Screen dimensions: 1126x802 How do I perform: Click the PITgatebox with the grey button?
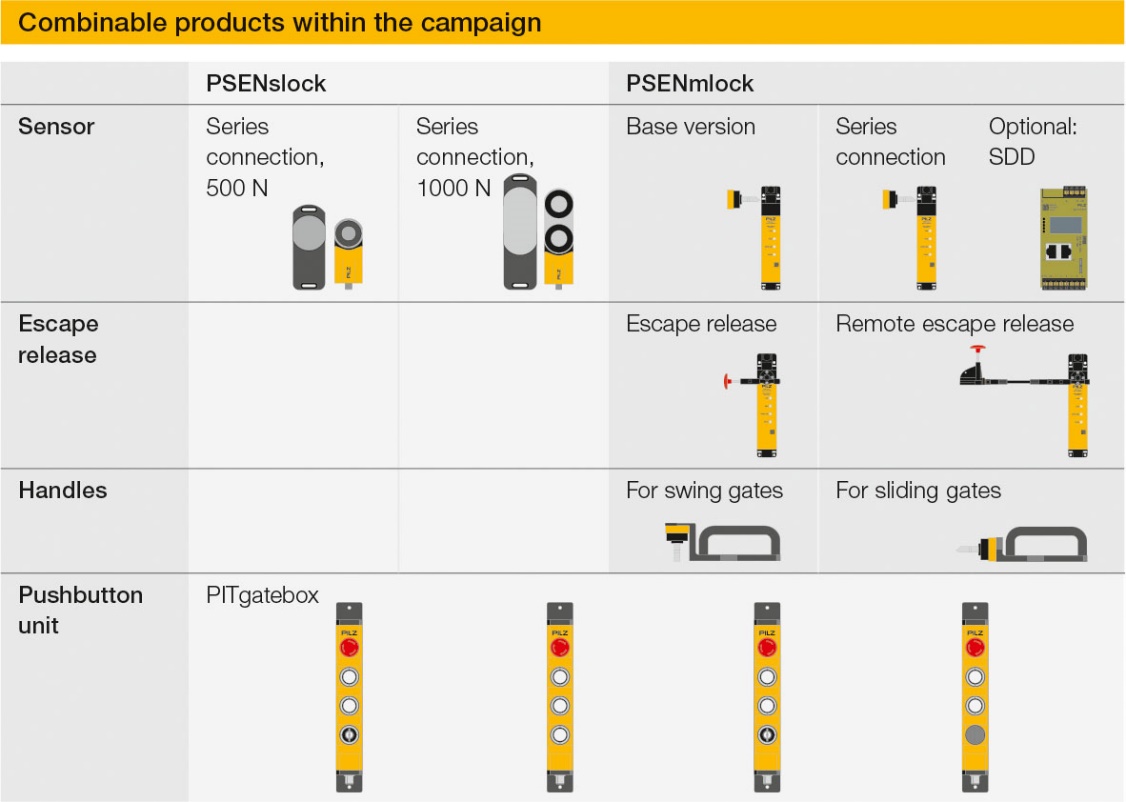click(974, 696)
